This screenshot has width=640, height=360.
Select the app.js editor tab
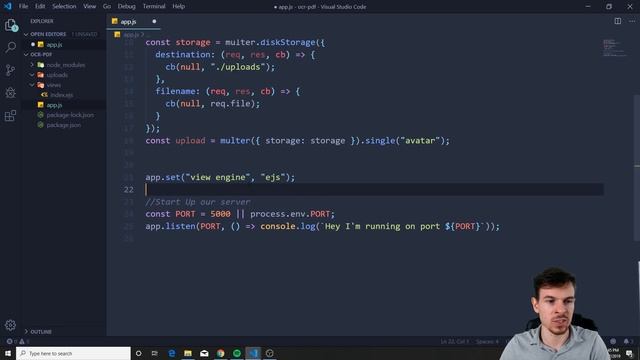click(133, 21)
